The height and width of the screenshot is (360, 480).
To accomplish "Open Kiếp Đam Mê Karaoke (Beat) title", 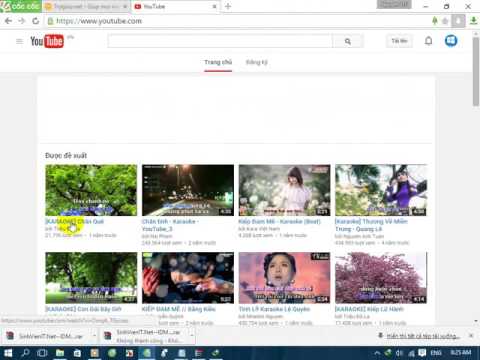I will 279,221.
